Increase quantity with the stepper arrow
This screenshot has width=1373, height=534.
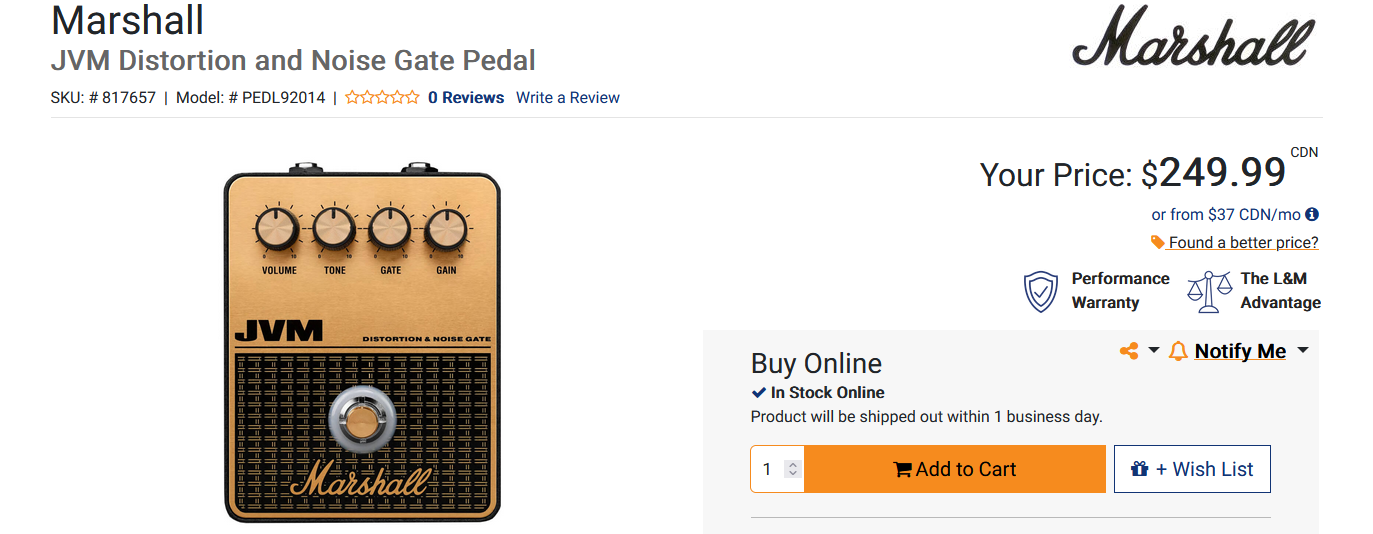pos(793,464)
